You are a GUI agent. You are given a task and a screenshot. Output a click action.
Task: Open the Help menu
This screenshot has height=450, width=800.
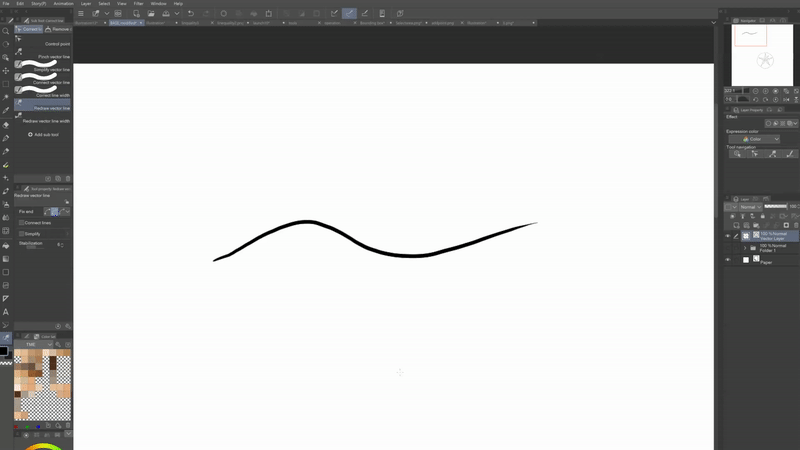point(178,4)
